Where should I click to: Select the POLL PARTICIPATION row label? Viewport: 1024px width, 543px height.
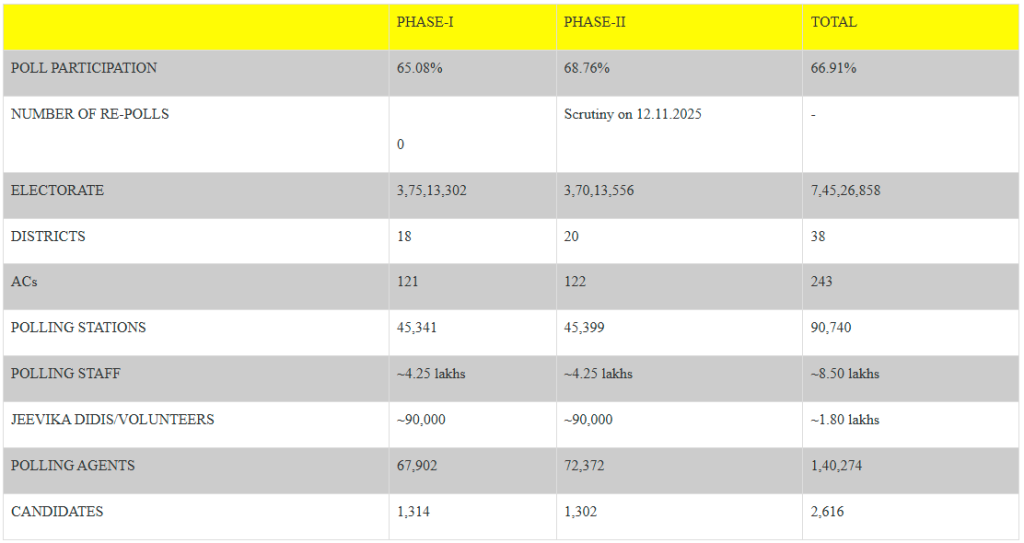[84, 68]
